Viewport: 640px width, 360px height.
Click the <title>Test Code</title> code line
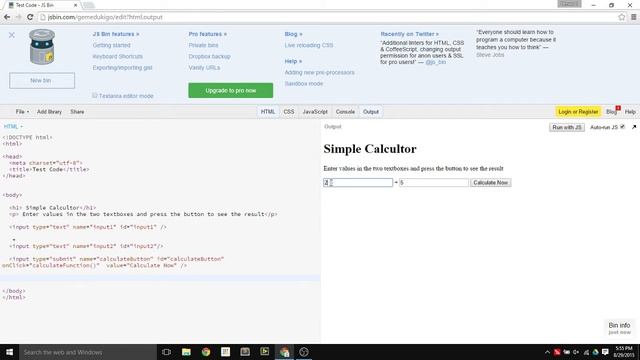(49, 169)
